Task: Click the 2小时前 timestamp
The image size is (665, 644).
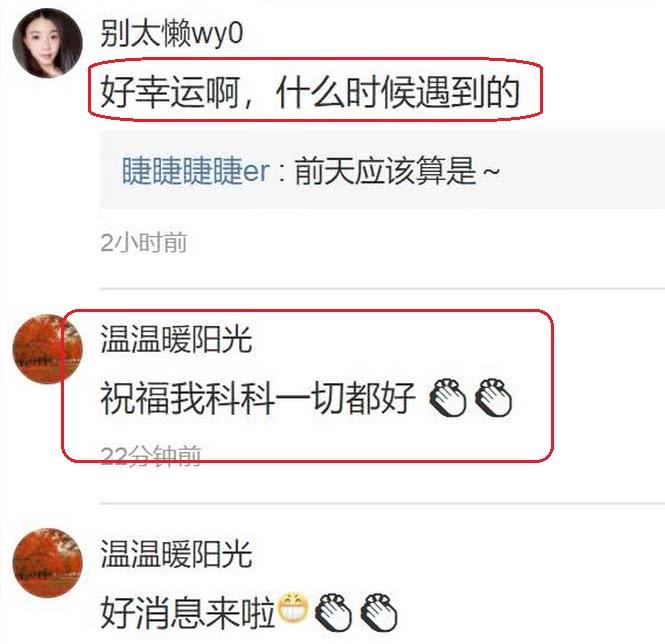Action: tap(144, 243)
